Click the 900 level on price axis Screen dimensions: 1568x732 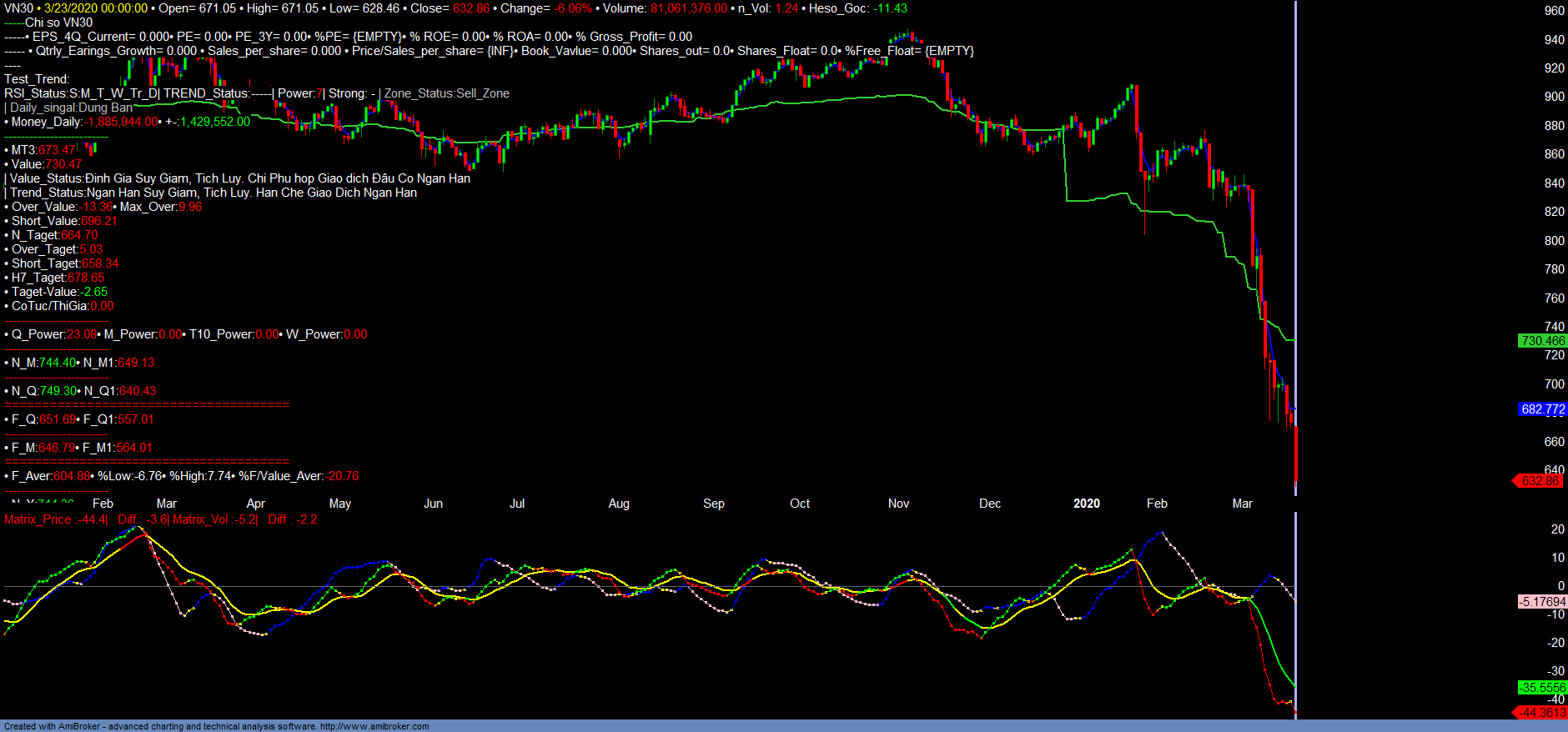[1554, 97]
